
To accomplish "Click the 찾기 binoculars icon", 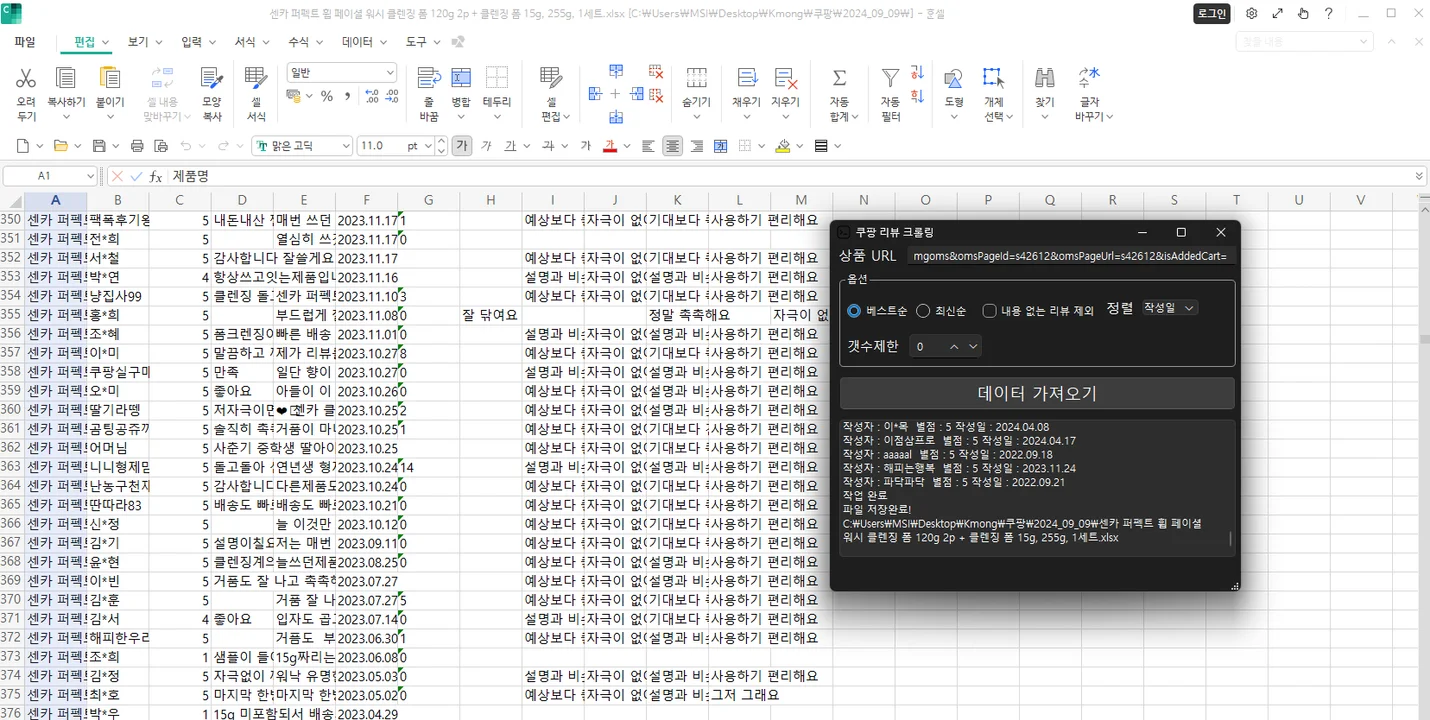I will [x=1045, y=79].
